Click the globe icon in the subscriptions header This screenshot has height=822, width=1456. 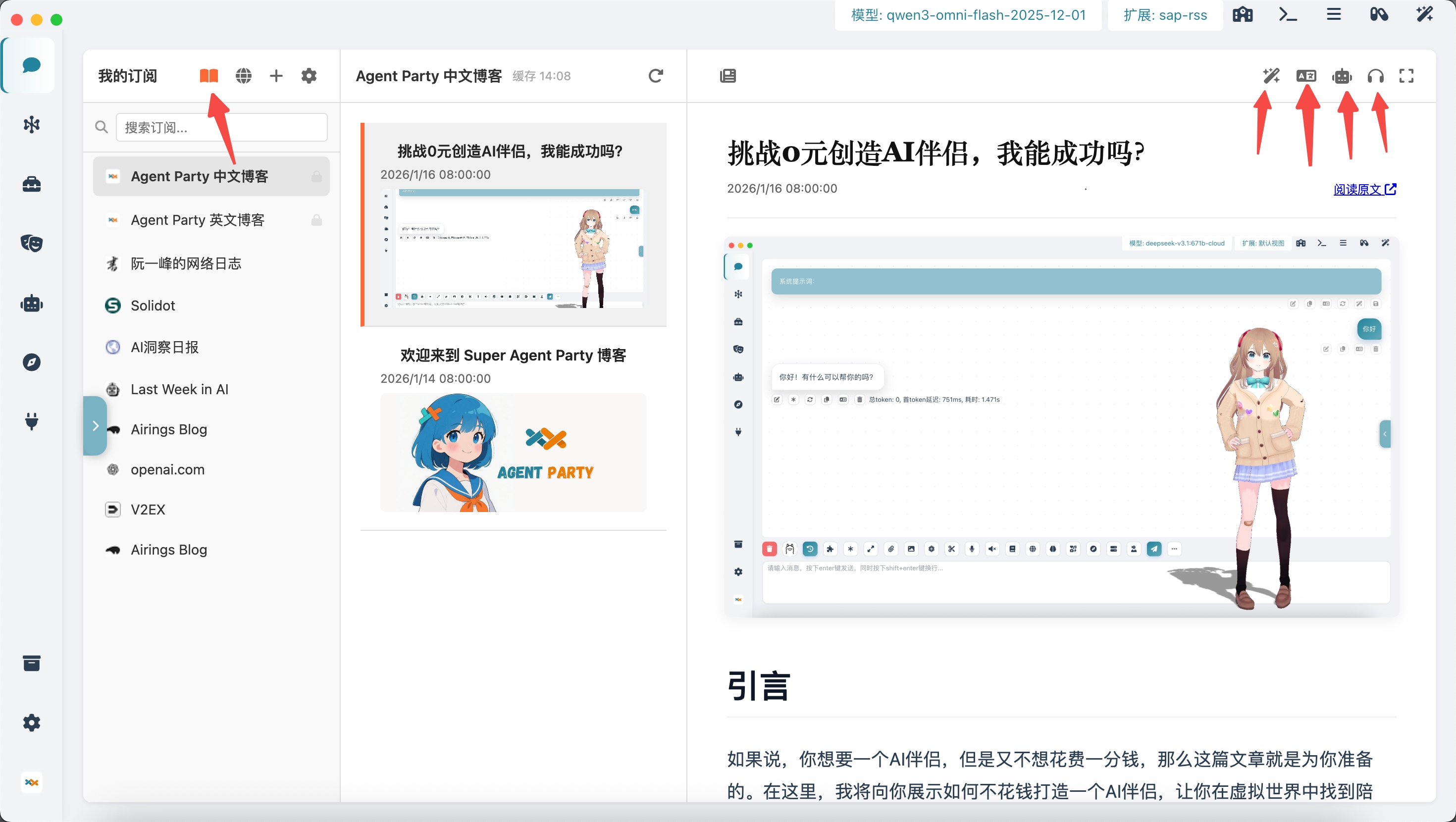pos(244,76)
